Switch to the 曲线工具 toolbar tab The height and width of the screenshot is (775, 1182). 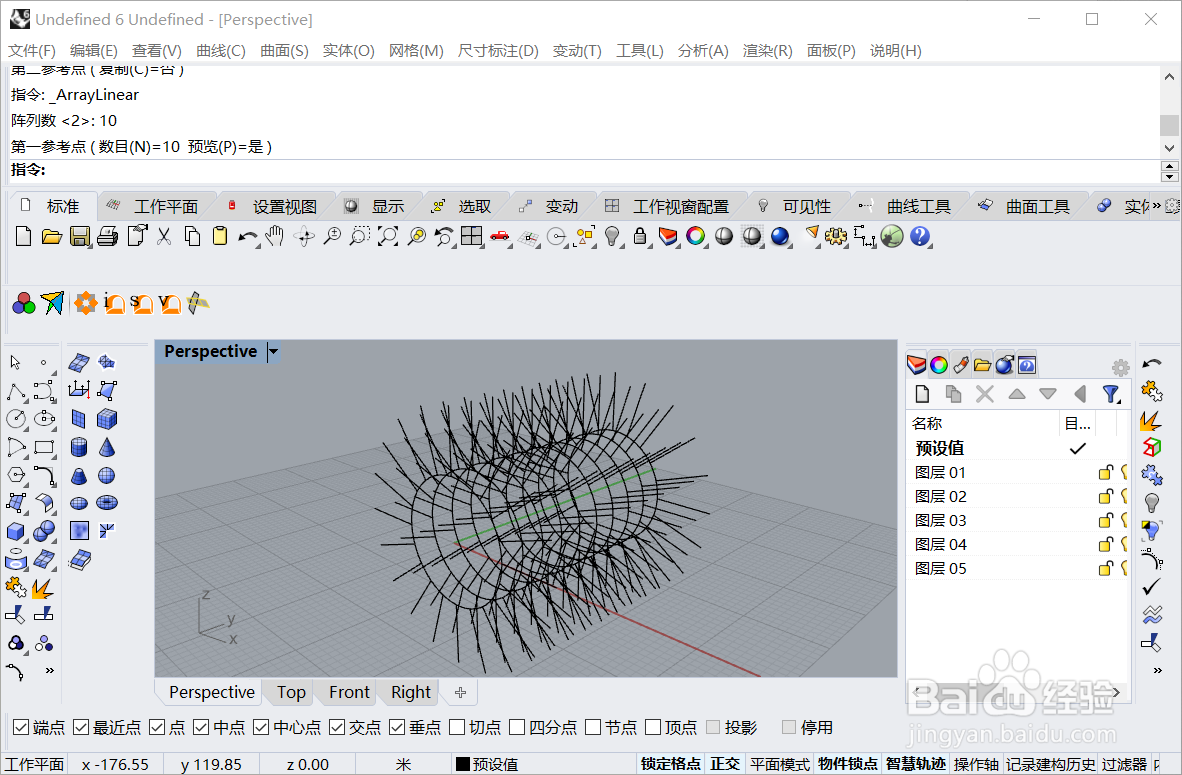pyautogui.click(x=908, y=206)
